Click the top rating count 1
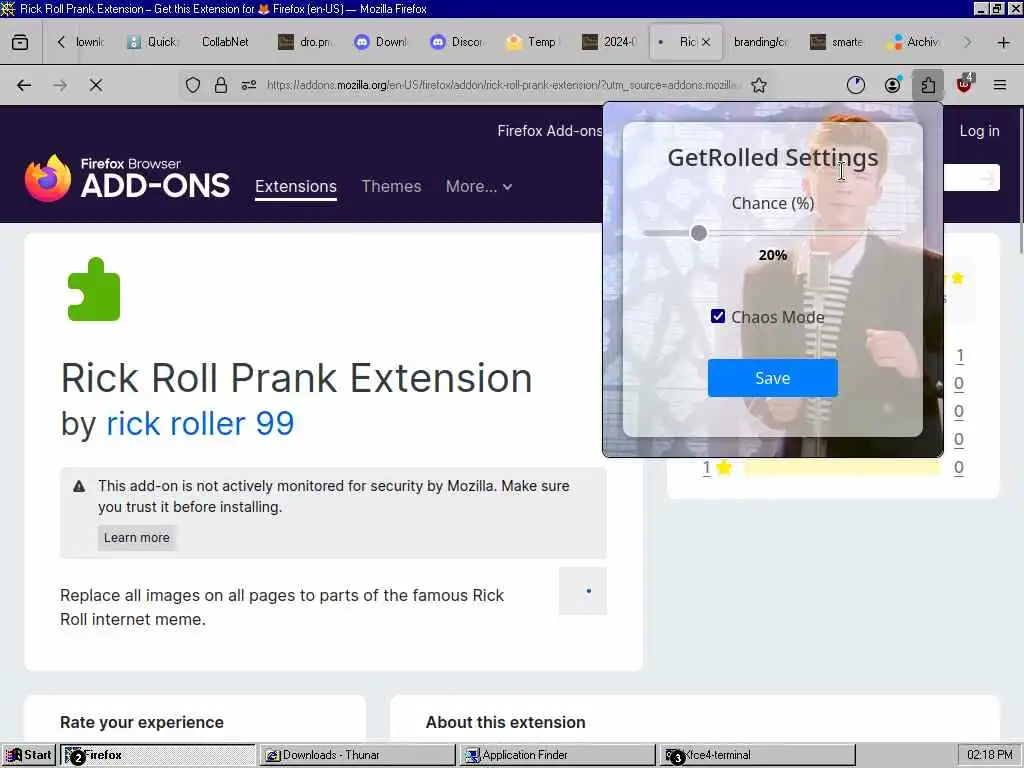1024x768 pixels. click(959, 356)
